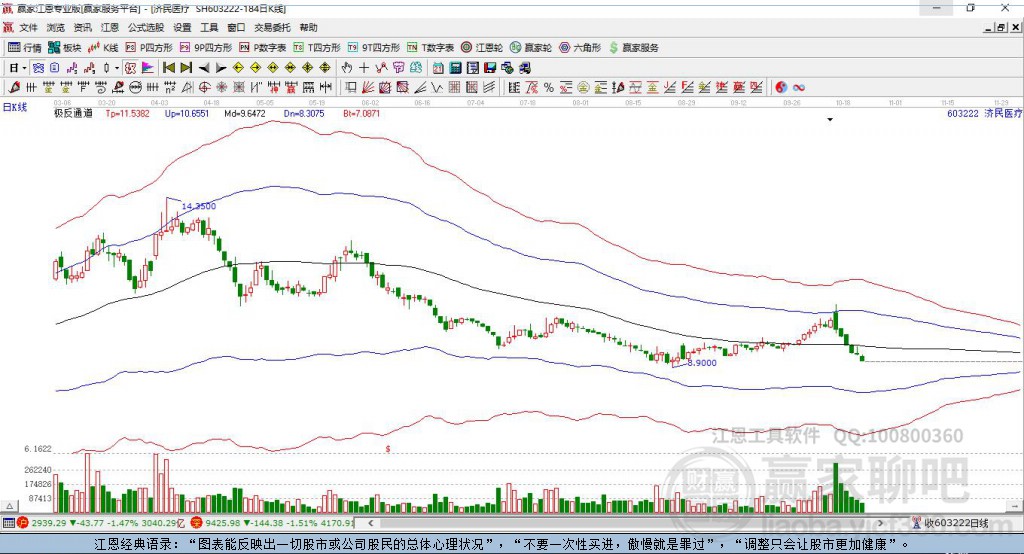Select the zigzag wave line tool

point(437,87)
